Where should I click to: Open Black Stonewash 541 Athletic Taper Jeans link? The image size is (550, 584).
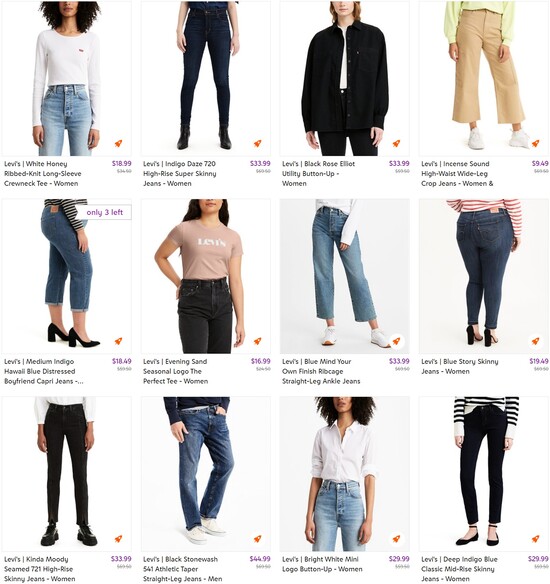(x=182, y=569)
